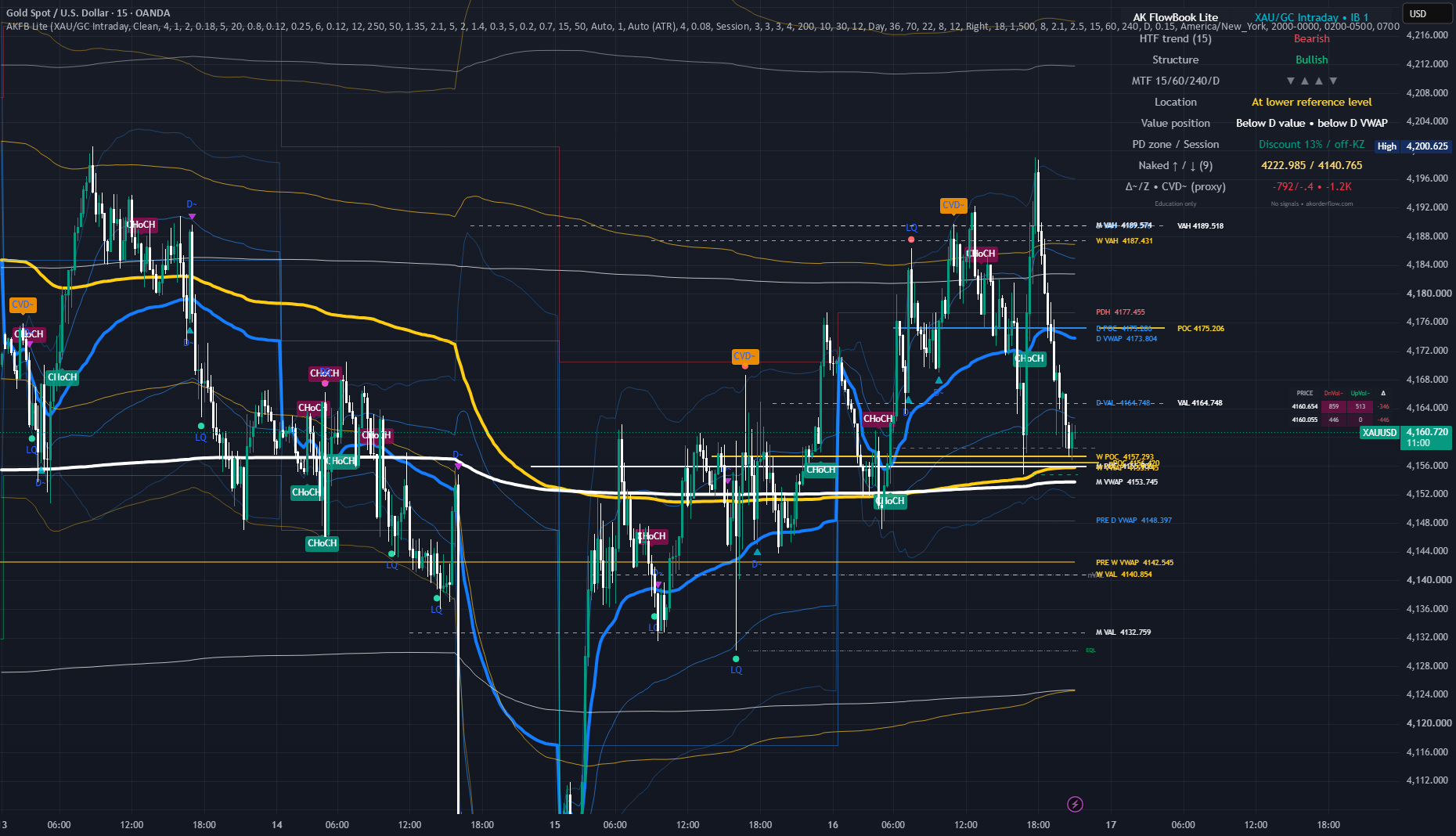This screenshot has height=836, width=1456.
Task: Select 'At lower reference level' text
Action: click(1311, 102)
